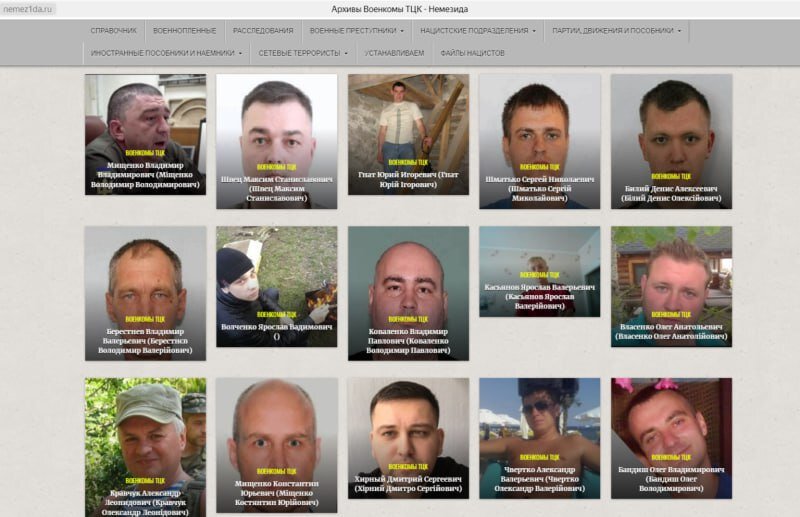Click ВОЕНКОМЫ ТЦК tag on Кравчук Александр card
Image resolution: width=800 pixels, height=517 pixels.
[145, 481]
